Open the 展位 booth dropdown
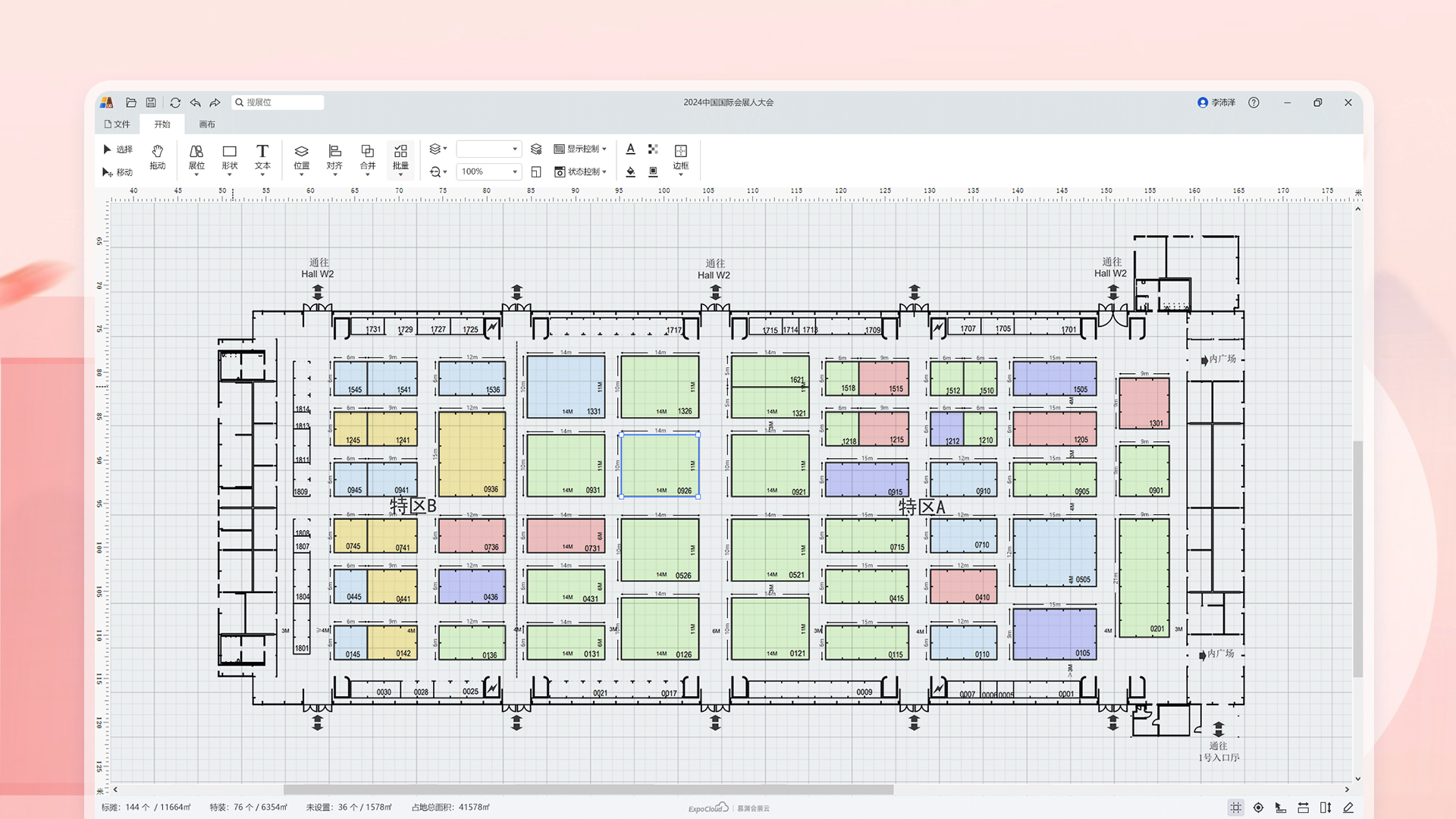1456x819 pixels. click(196, 160)
